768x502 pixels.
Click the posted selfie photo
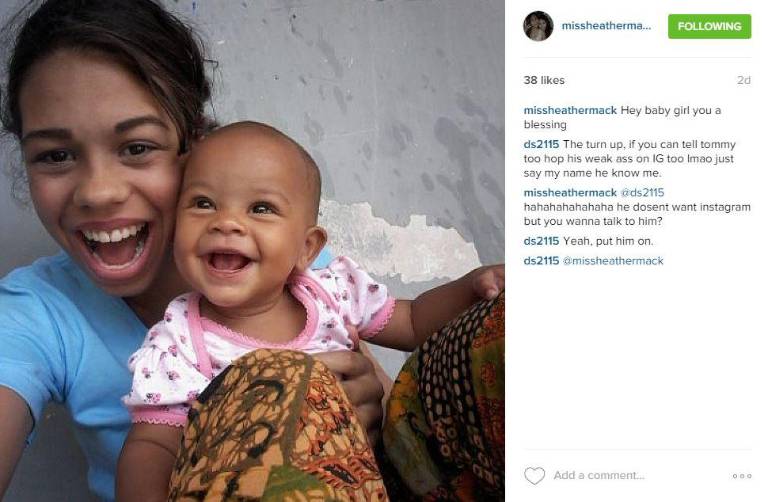[252, 251]
